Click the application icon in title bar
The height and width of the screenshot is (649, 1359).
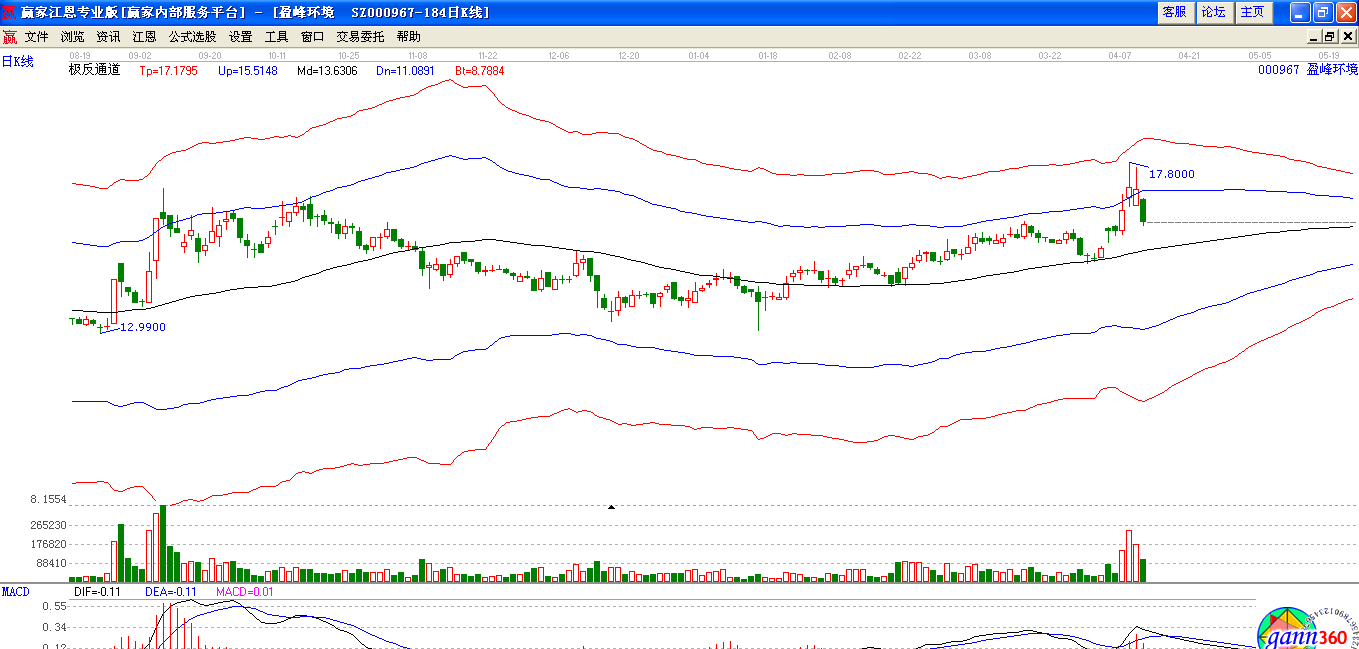click(10, 12)
